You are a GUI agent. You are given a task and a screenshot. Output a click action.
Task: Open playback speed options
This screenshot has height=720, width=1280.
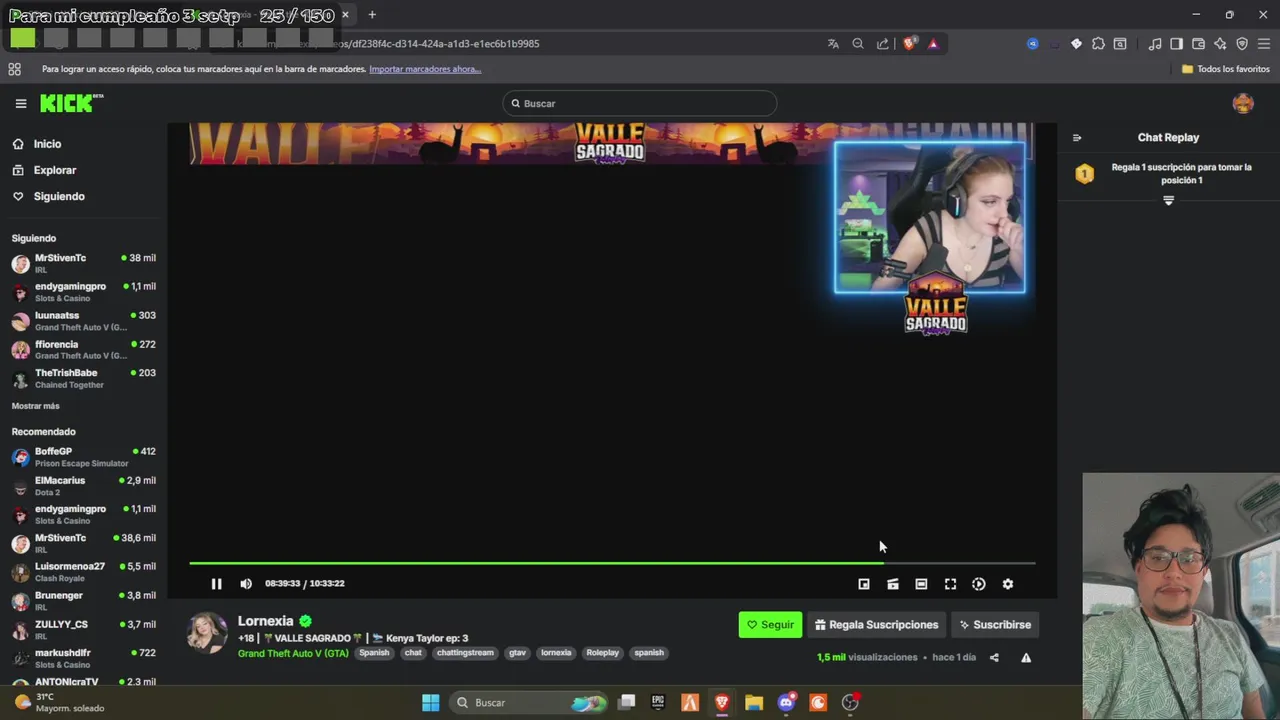979,584
